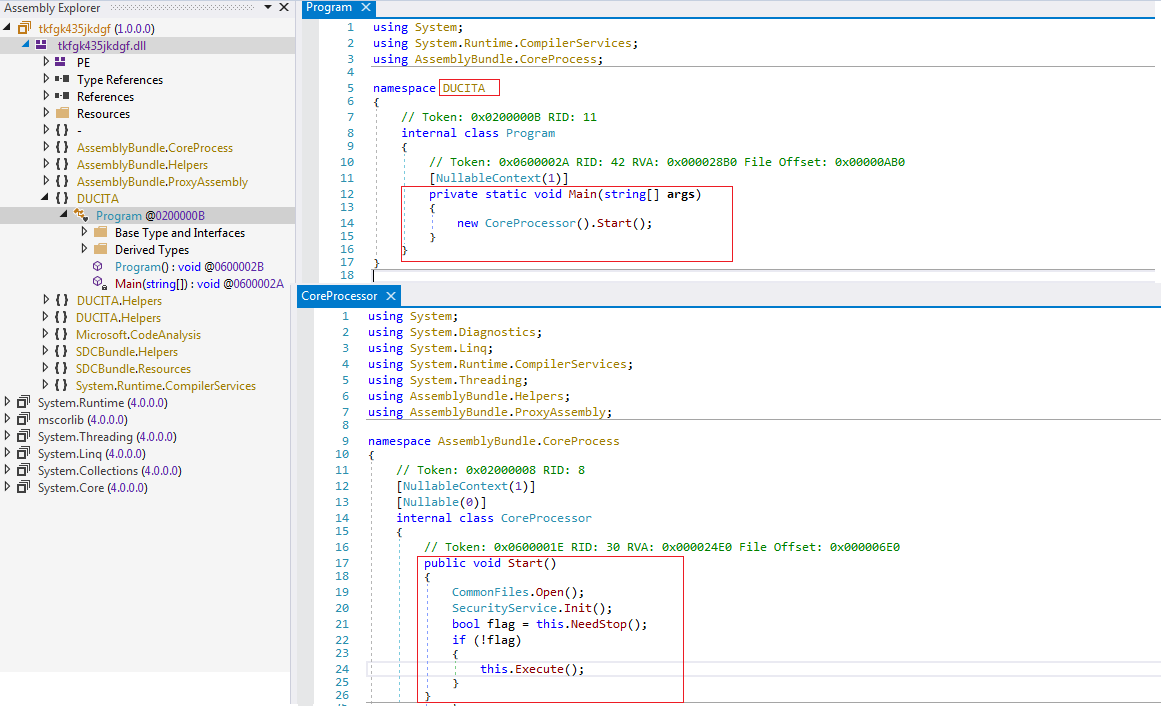Expand the Base Type and Interfaces node
This screenshot has width=1161, height=706.
[x=84, y=232]
